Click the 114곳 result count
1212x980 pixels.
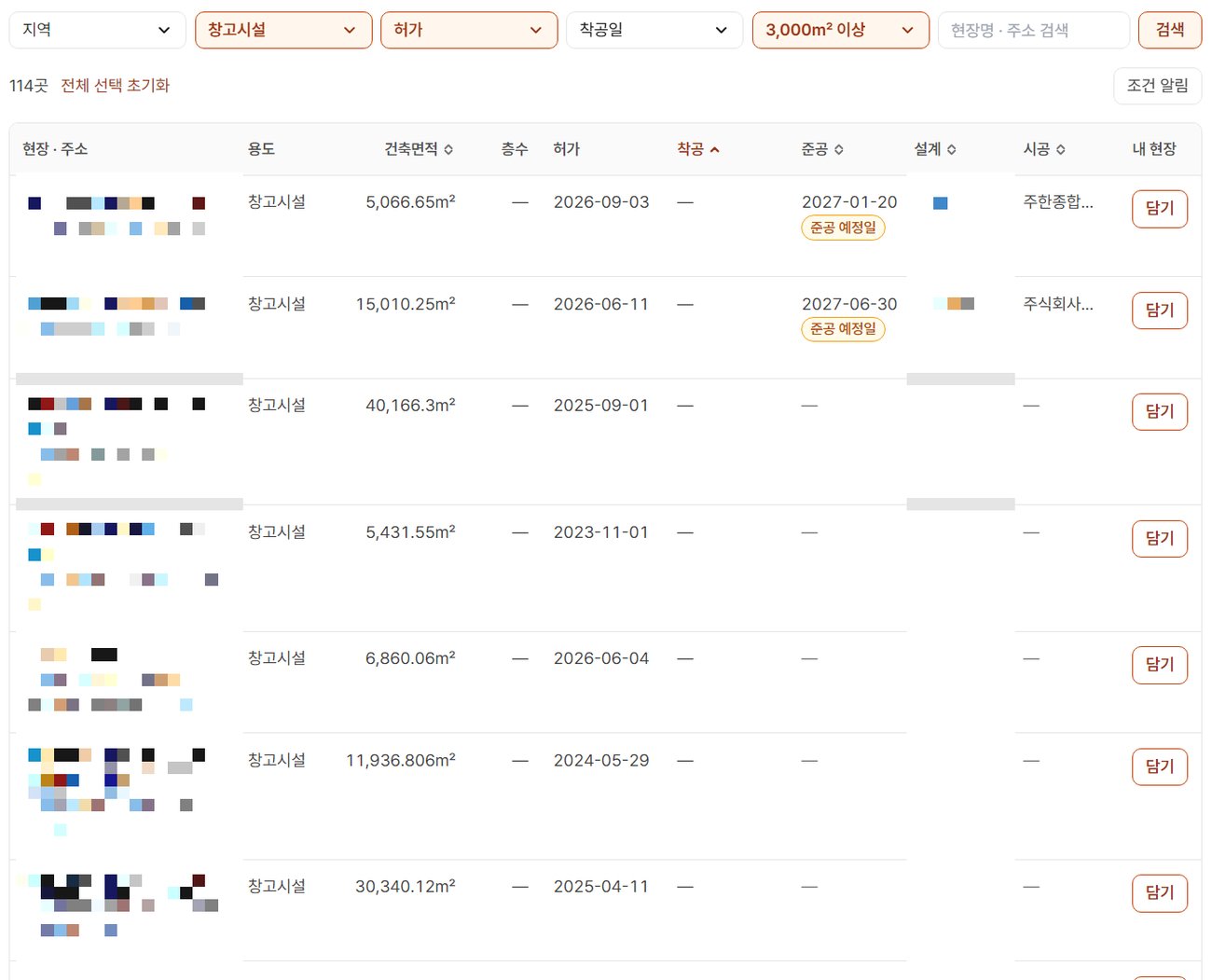tap(29, 86)
